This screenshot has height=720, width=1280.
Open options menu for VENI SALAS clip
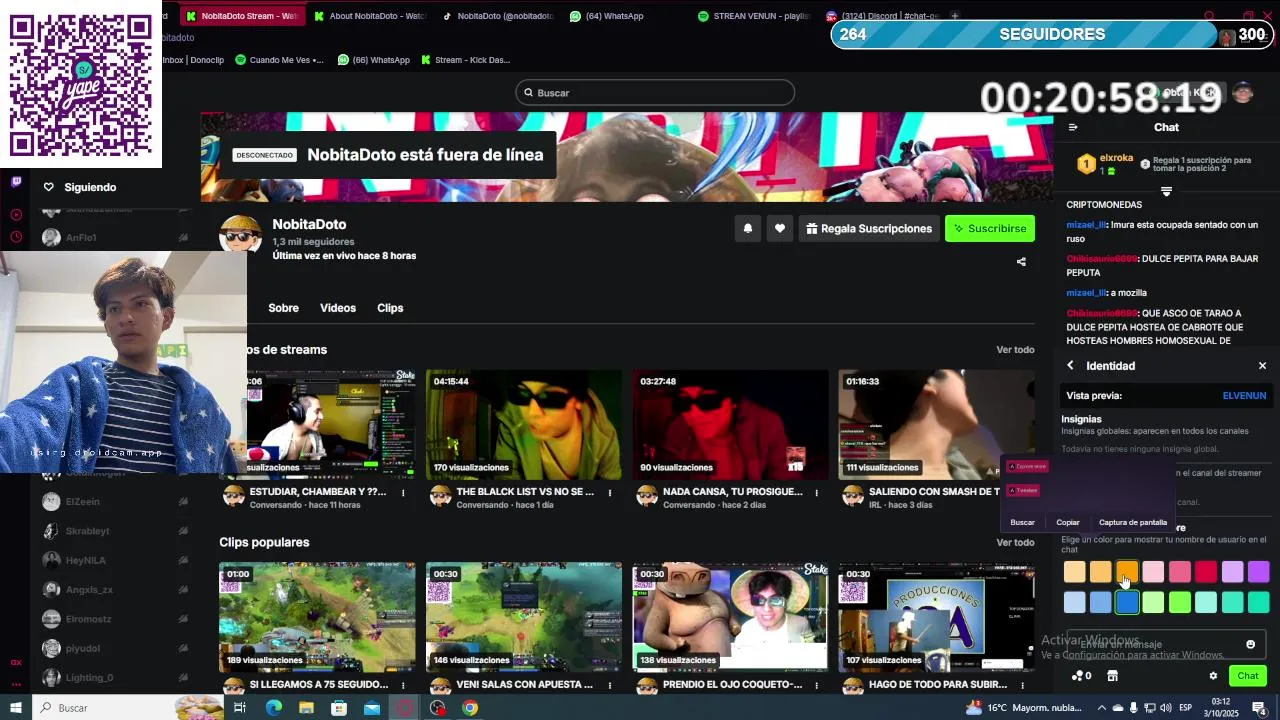pyautogui.click(x=610, y=685)
